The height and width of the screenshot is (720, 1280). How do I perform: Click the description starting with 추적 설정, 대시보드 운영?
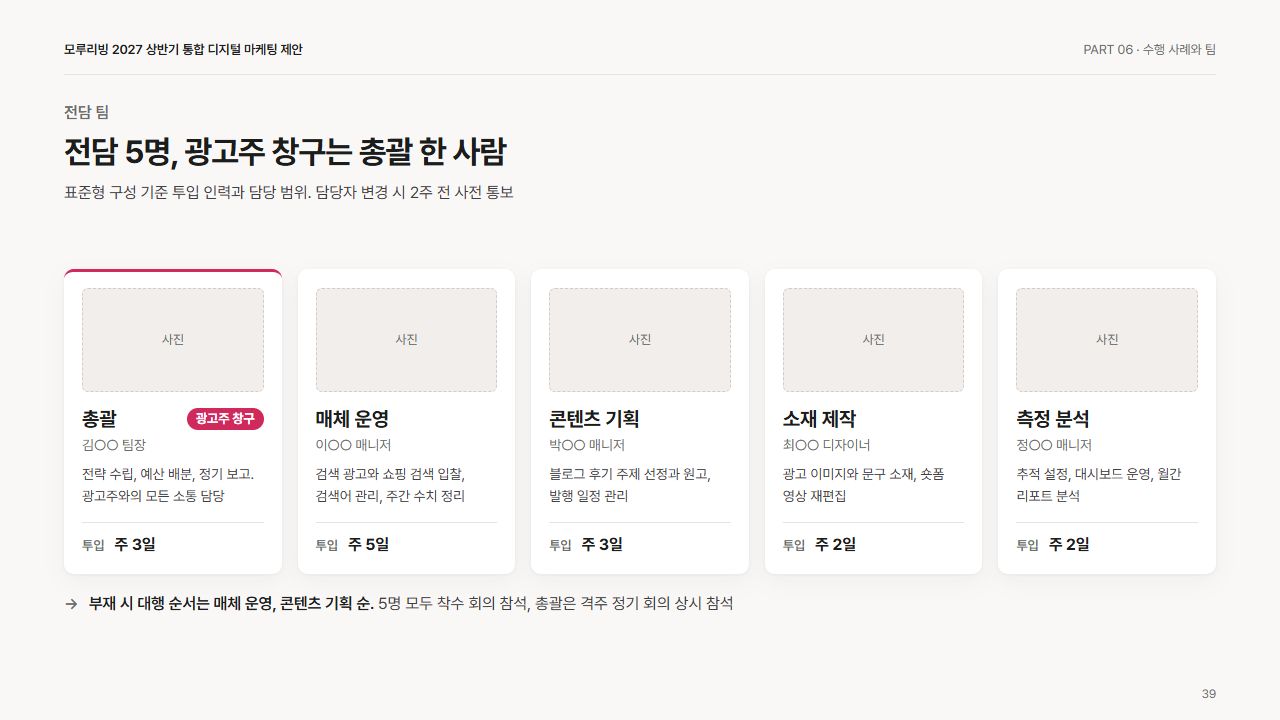coord(1099,485)
